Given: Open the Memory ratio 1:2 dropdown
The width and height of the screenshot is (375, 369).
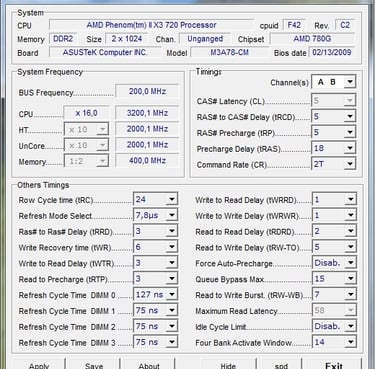Looking at the screenshot, I should [86, 161].
